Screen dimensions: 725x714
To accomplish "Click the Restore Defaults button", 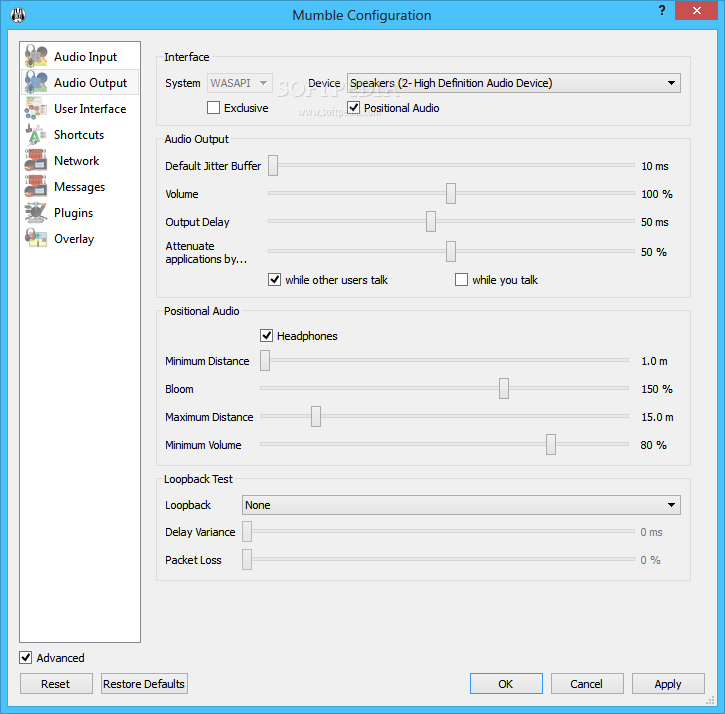I will pos(144,684).
